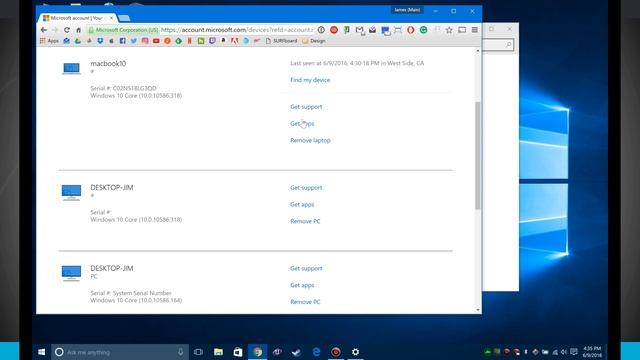The image size is (640, 360).
Task: Click the Gmail checker extension icon
Action: [x=360, y=30]
